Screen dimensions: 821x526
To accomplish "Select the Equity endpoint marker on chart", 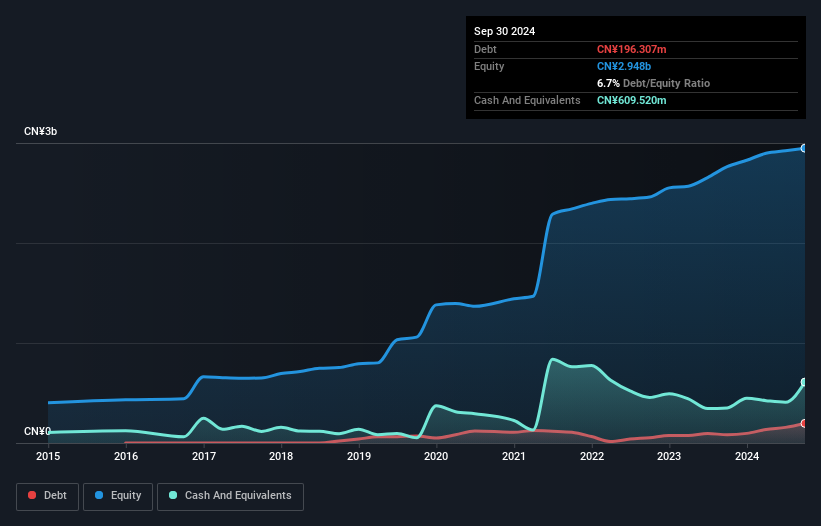I will point(804,149).
